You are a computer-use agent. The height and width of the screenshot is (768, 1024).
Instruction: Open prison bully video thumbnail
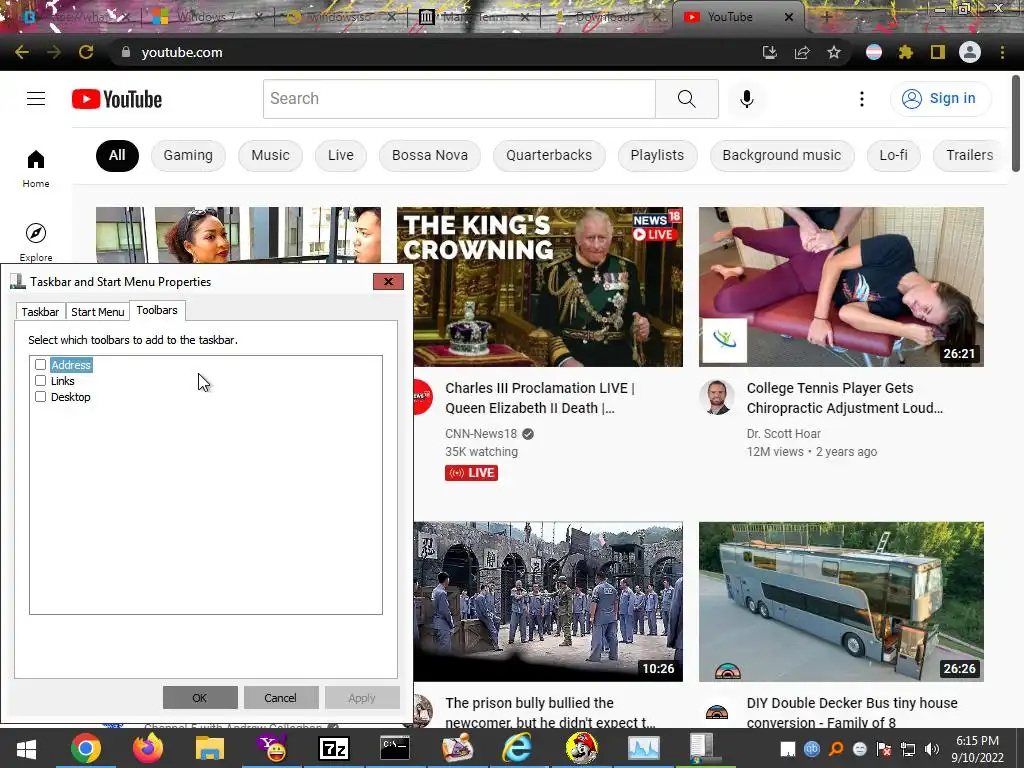(x=548, y=601)
